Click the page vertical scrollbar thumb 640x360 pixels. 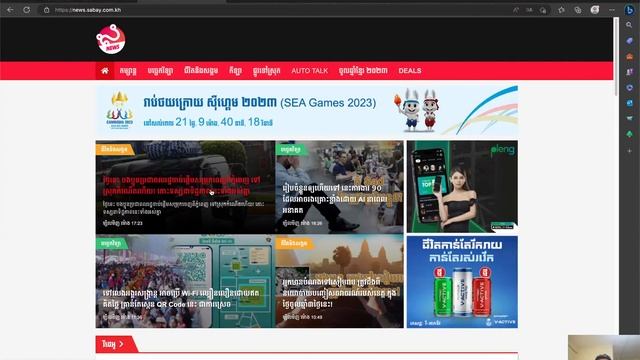tap(616, 57)
